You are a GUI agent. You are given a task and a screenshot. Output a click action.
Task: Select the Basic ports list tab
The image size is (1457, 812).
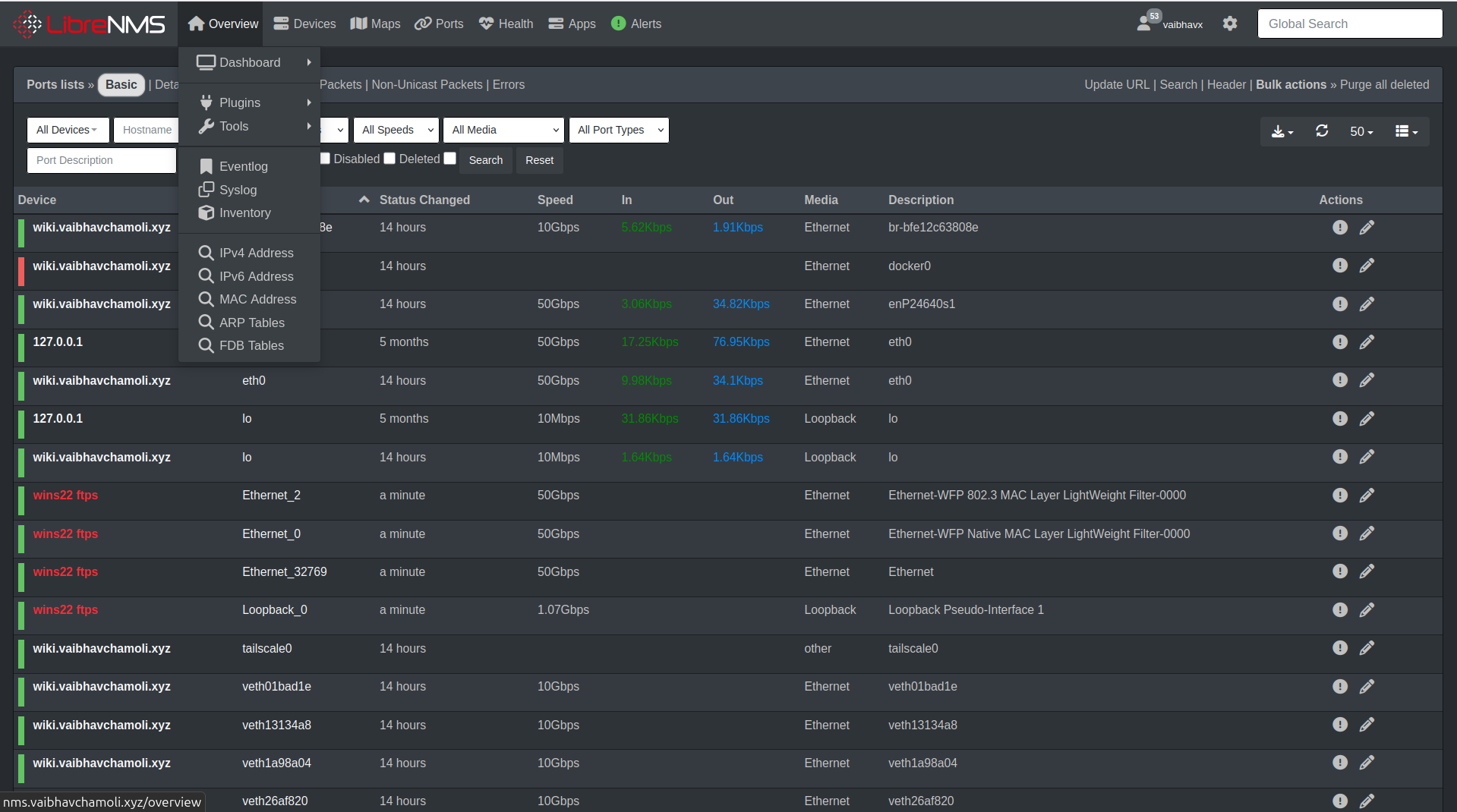(x=121, y=84)
